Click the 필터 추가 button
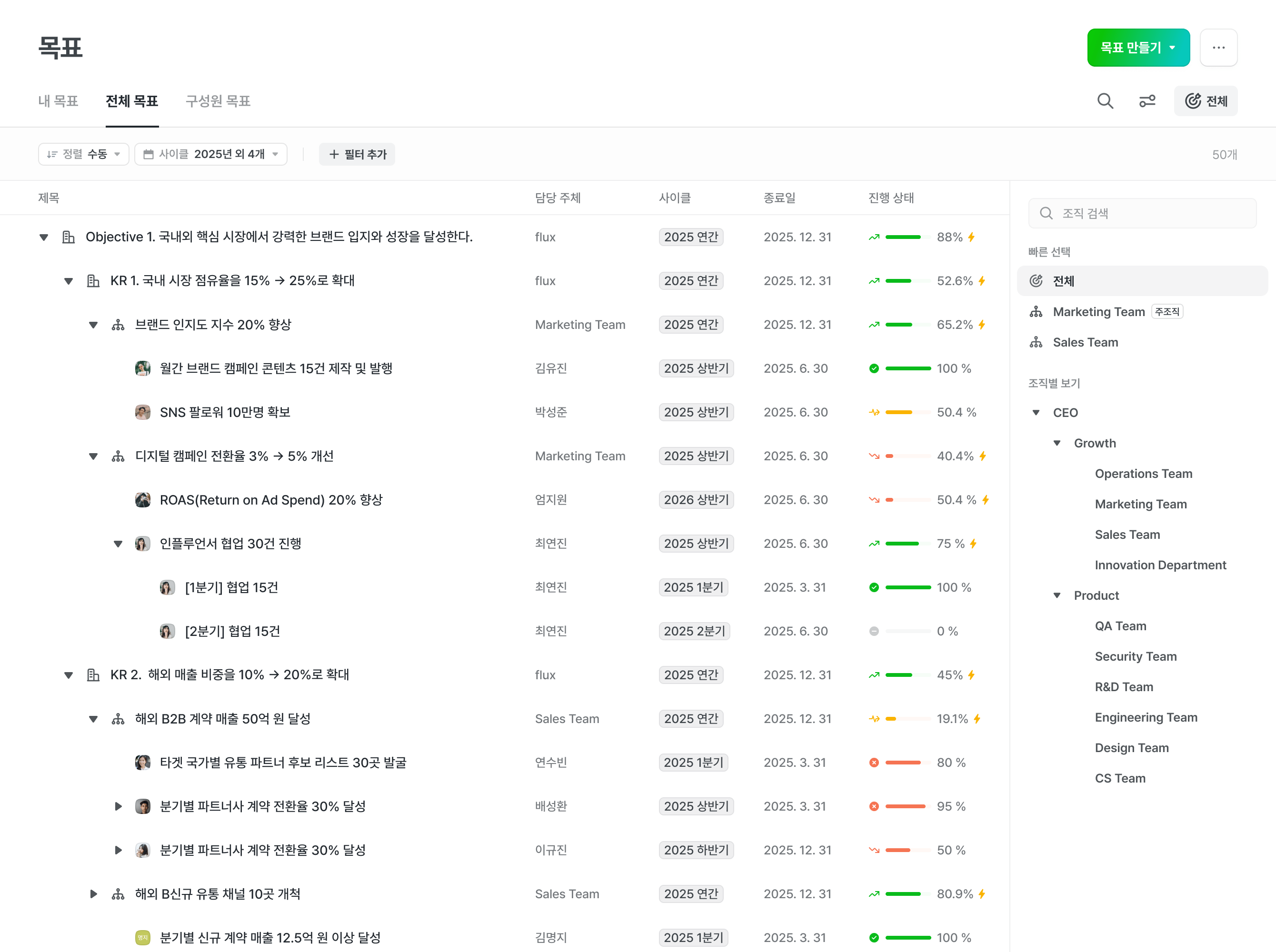Image resolution: width=1276 pixels, height=952 pixels. (357, 154)
